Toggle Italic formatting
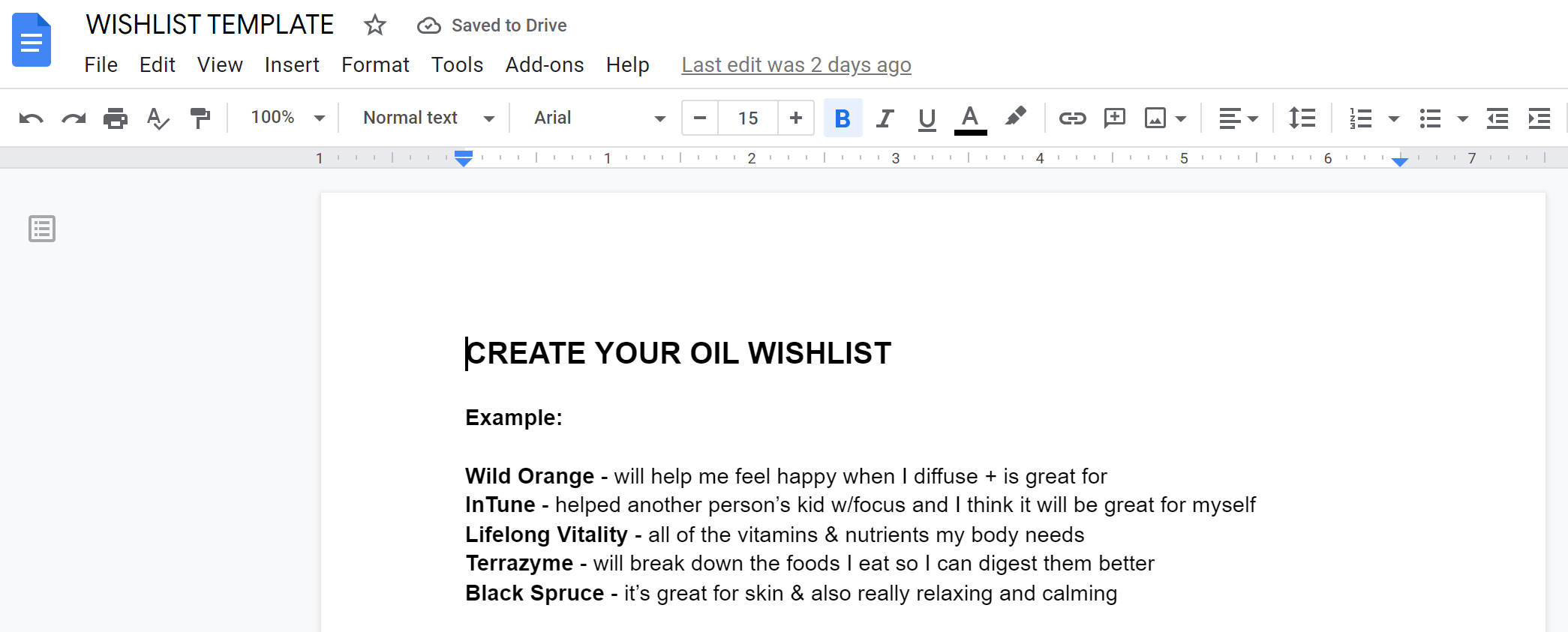The image size is (1568, 632). point(885,118)
